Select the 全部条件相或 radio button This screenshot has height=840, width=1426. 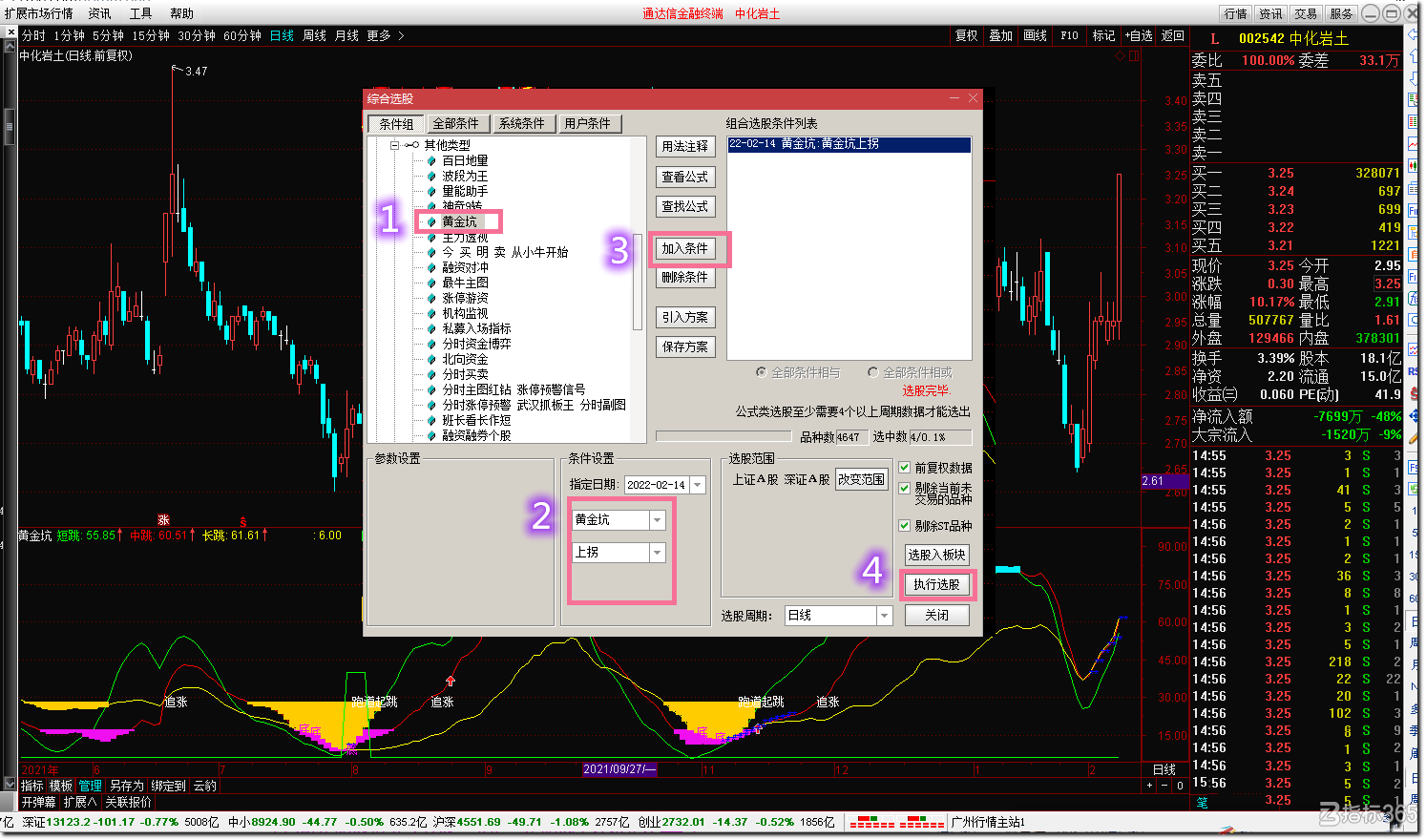(x=872, y=372)
